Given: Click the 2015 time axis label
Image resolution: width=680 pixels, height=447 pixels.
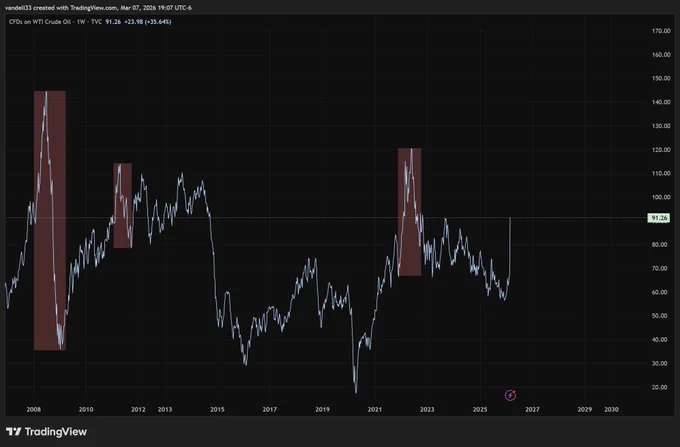Looking at the screenshot, I should tap(217, 409).
